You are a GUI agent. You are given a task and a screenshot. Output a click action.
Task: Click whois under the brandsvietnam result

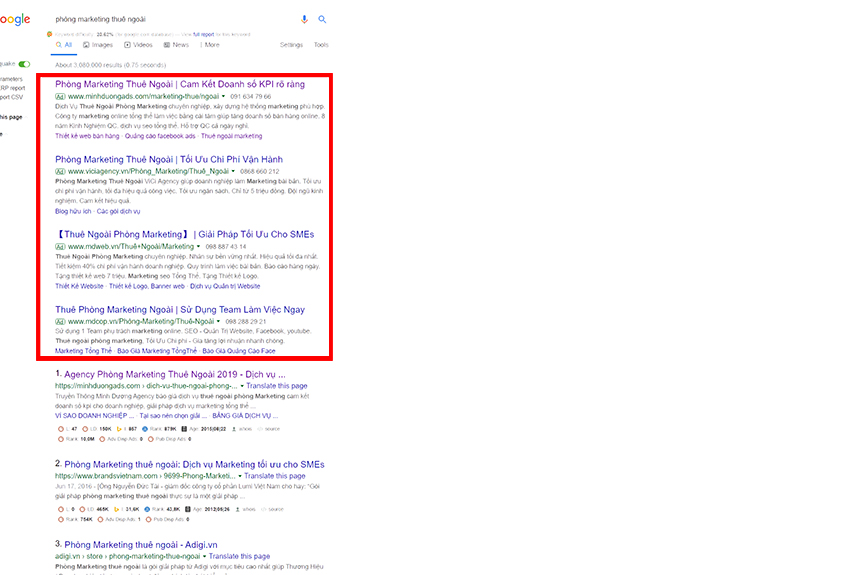tap(246, 509)
